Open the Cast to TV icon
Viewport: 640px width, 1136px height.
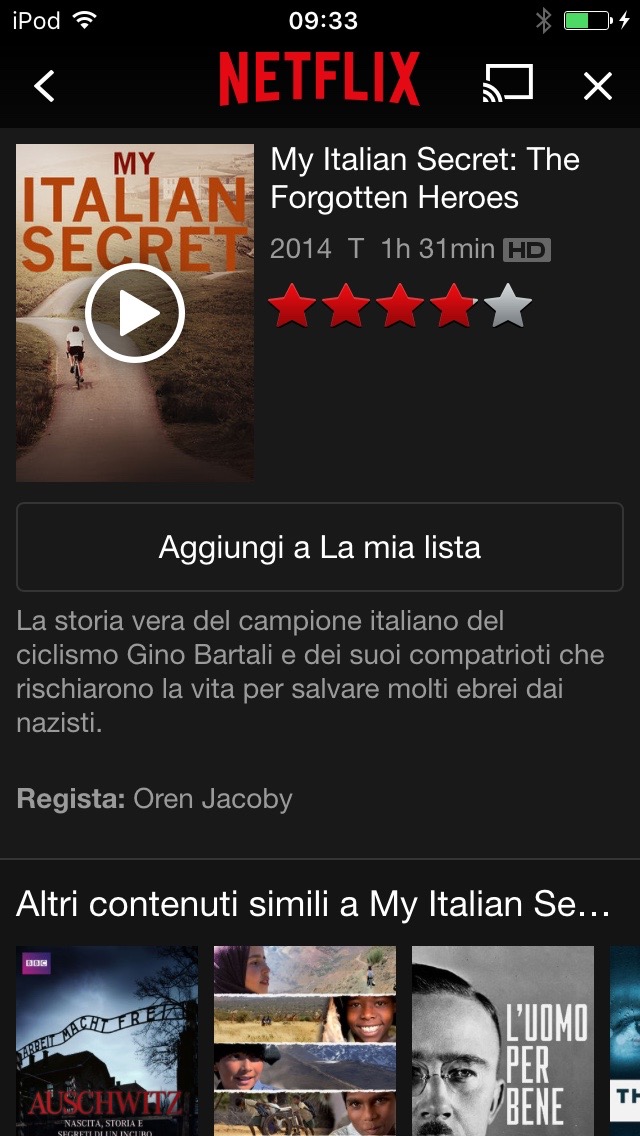tap(508, 83)
